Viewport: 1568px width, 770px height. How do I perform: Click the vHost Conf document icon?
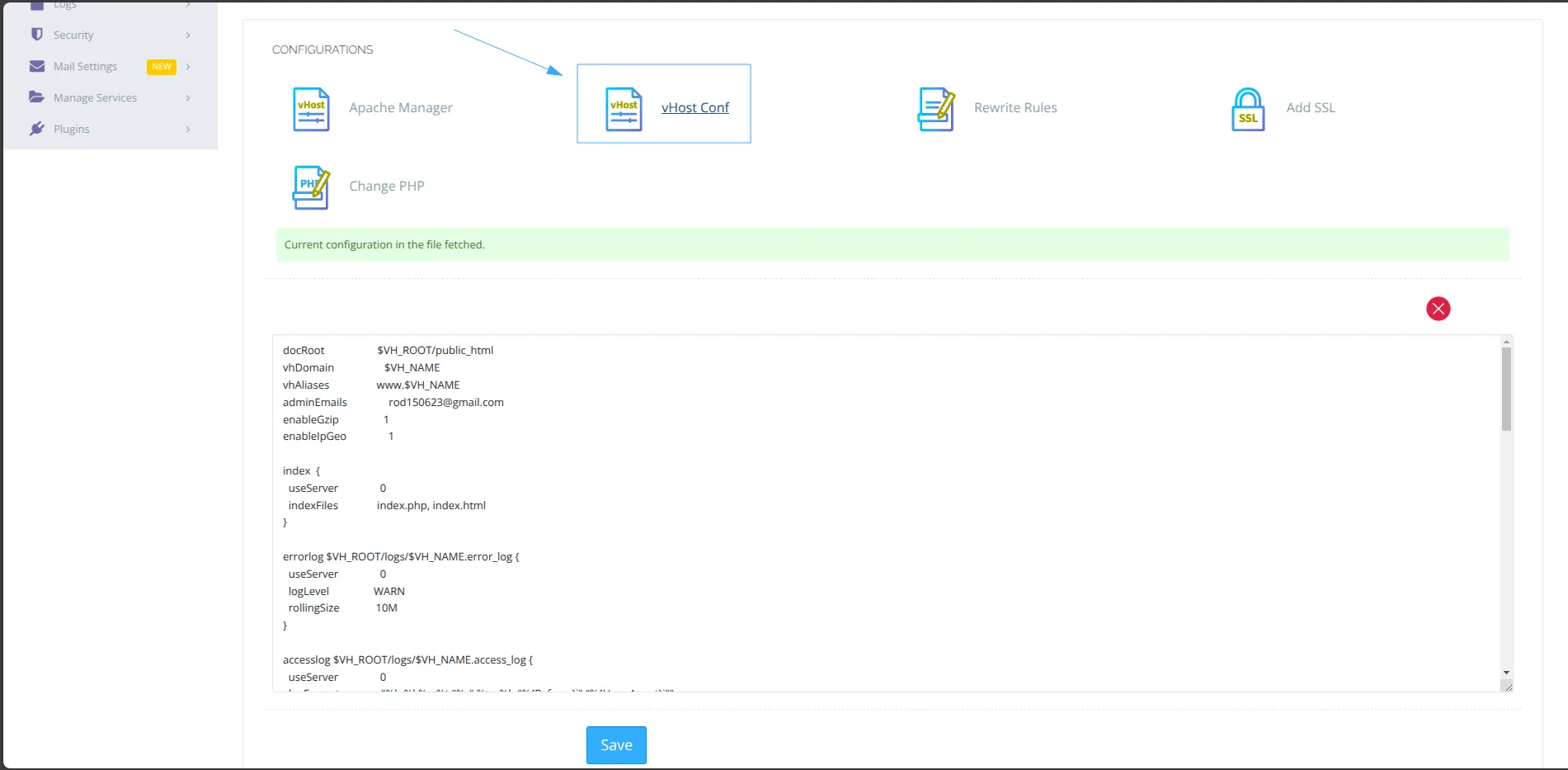point(624,109)
